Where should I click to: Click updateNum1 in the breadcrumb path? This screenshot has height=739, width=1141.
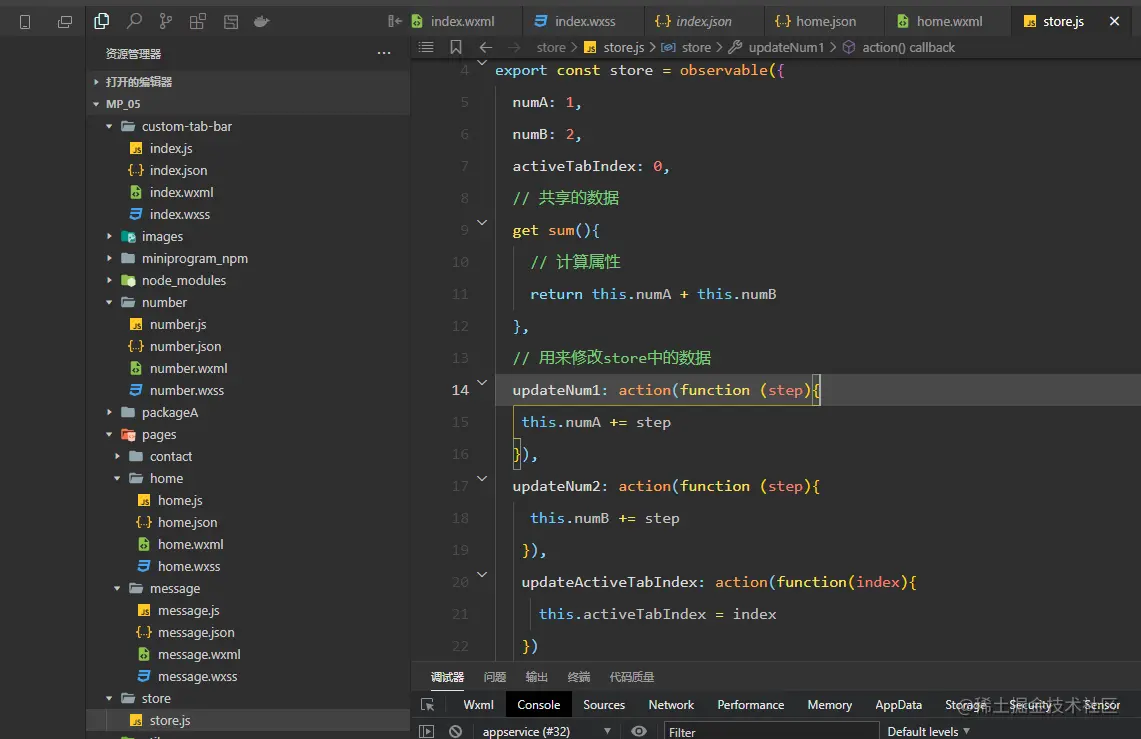coord(786,47)
